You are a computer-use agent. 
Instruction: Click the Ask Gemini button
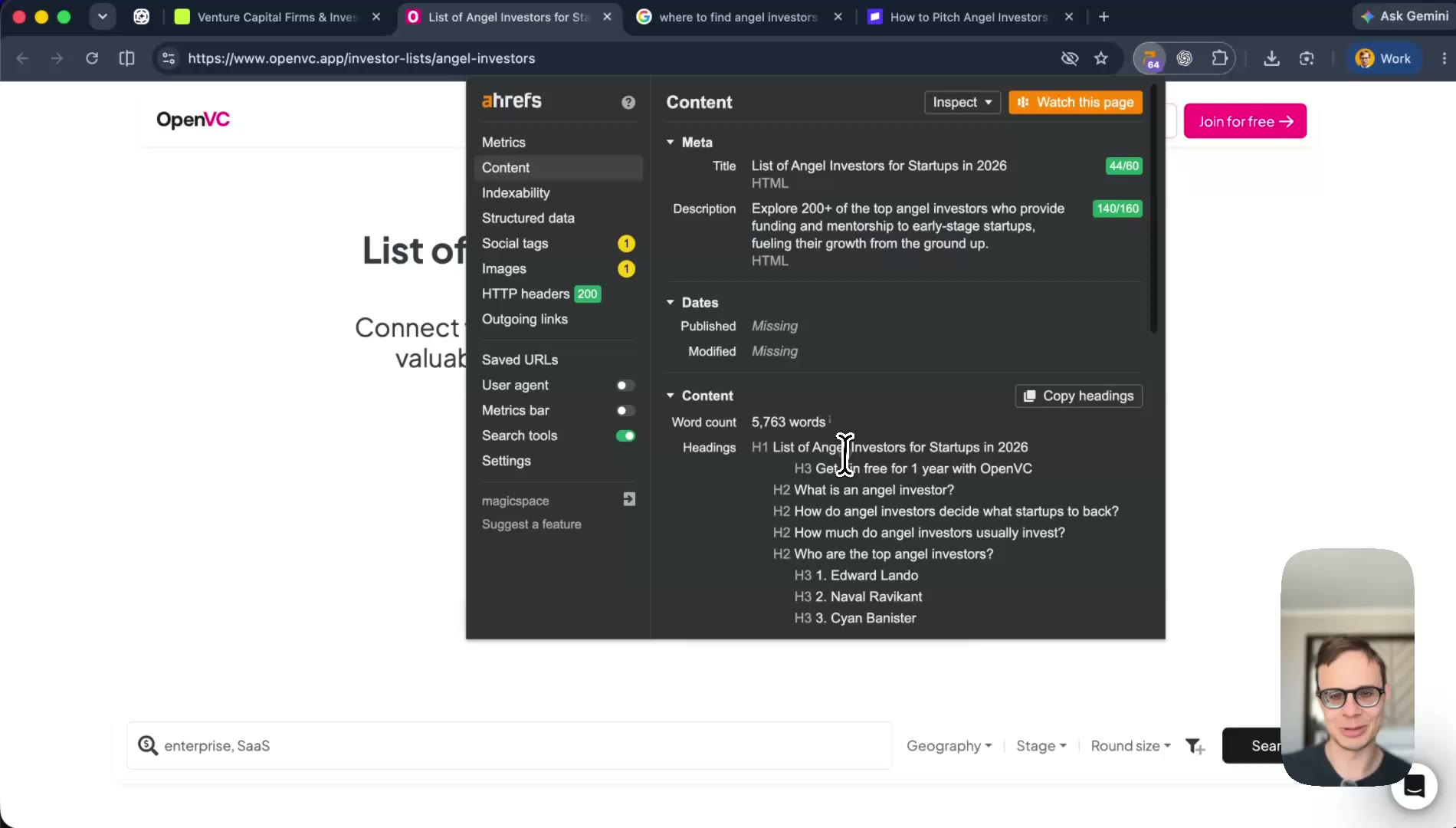(1404, 16)
